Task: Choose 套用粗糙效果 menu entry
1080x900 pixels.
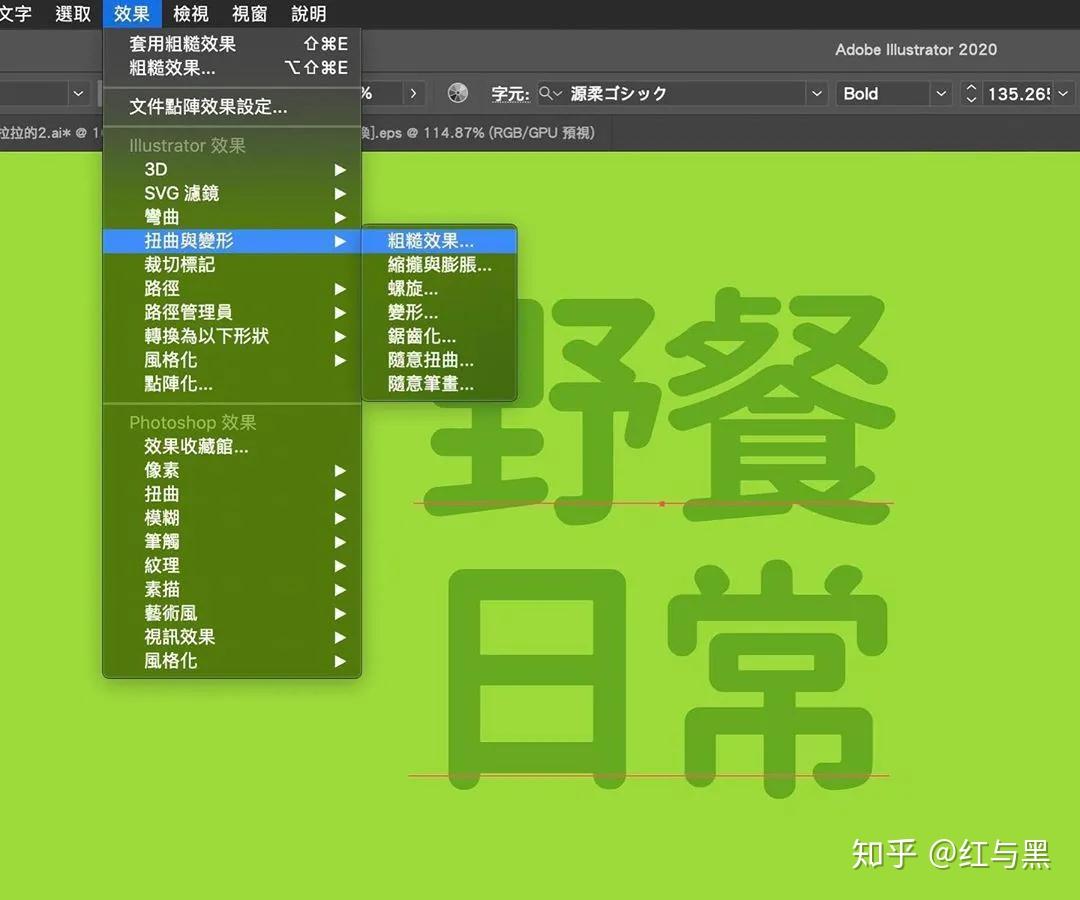Action: pos(232,44)
